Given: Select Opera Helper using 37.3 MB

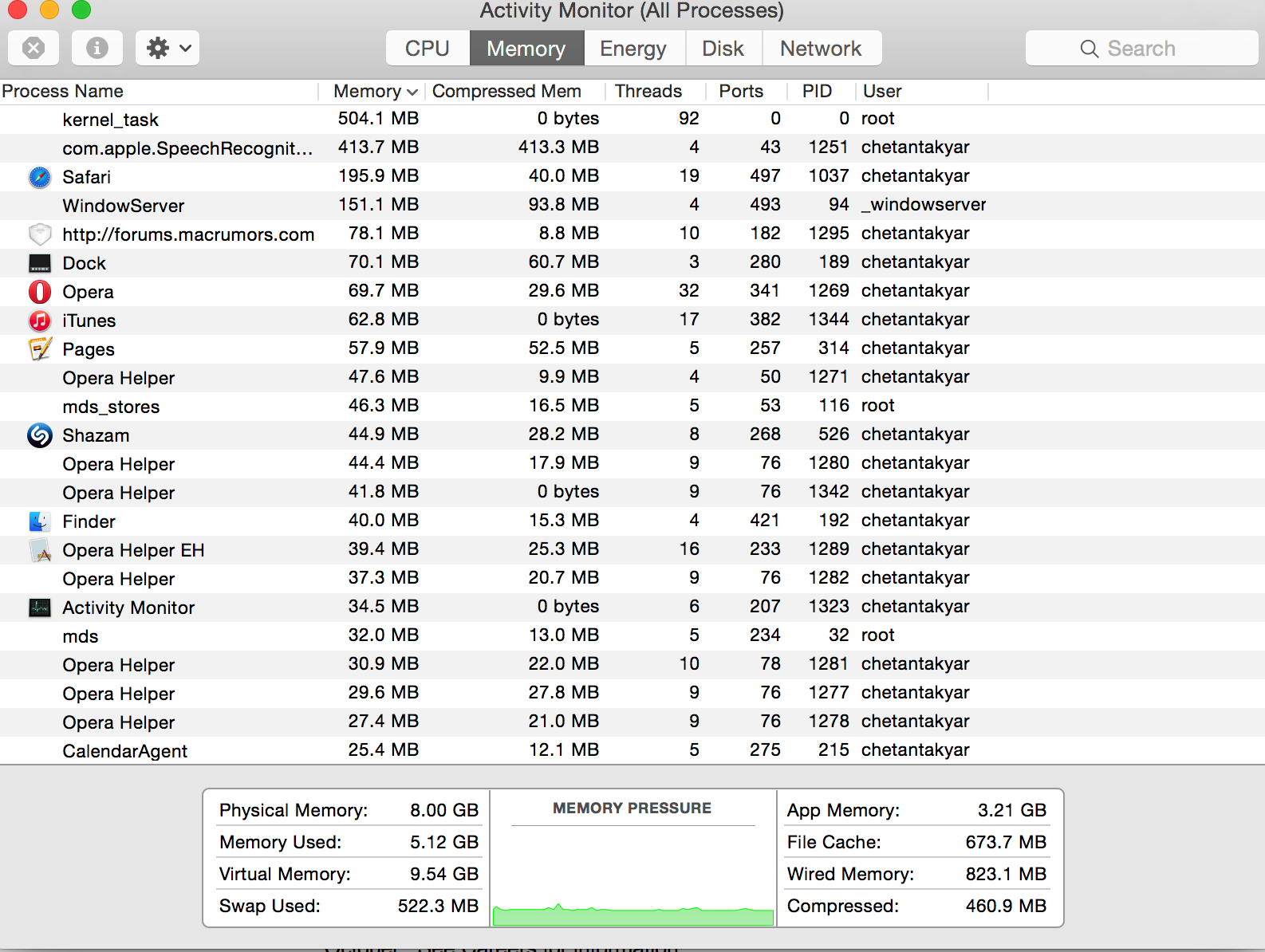Looking at the screenshot, I should tap(632, 578).
